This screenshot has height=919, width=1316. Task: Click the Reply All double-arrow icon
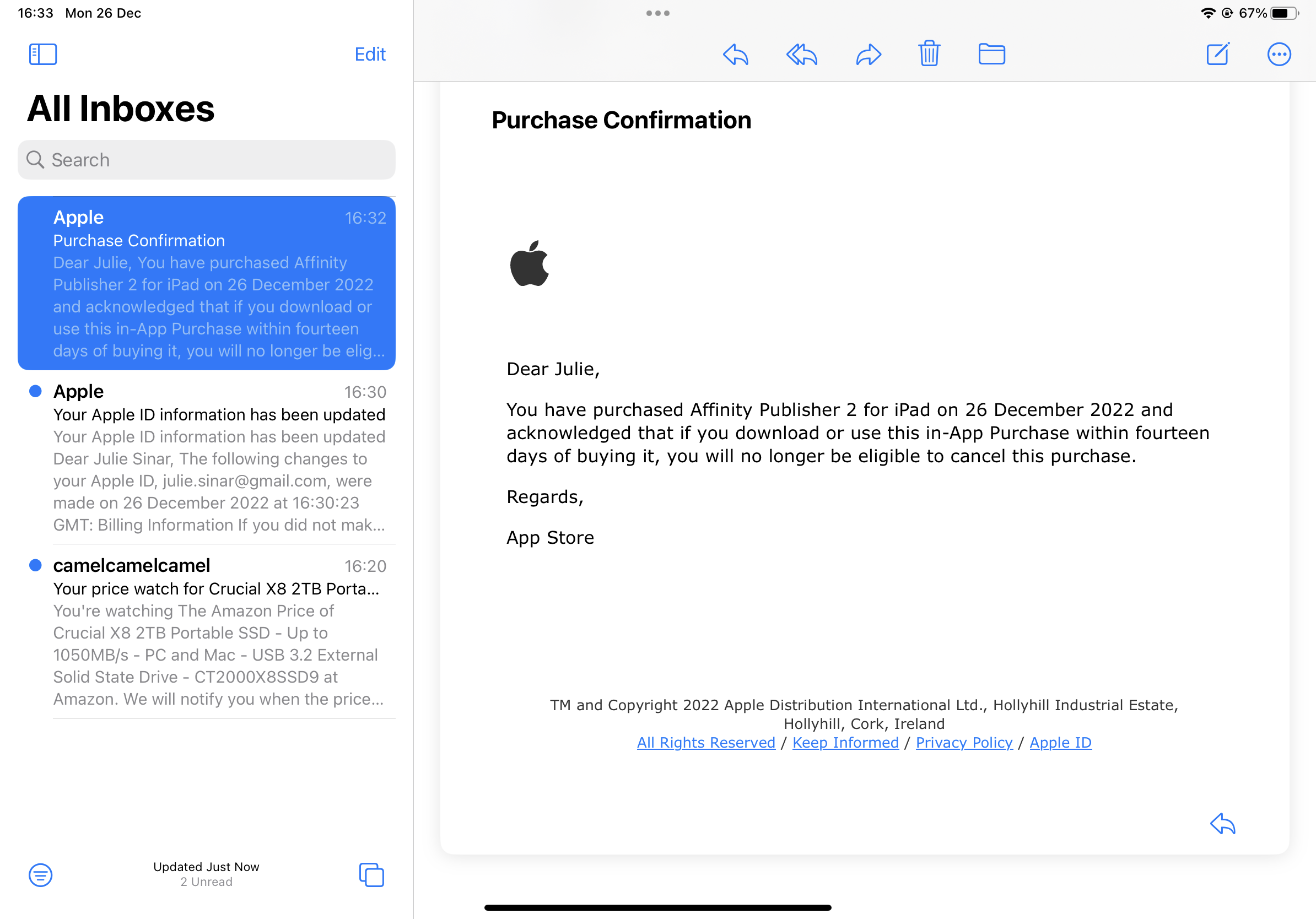point(801,55)
